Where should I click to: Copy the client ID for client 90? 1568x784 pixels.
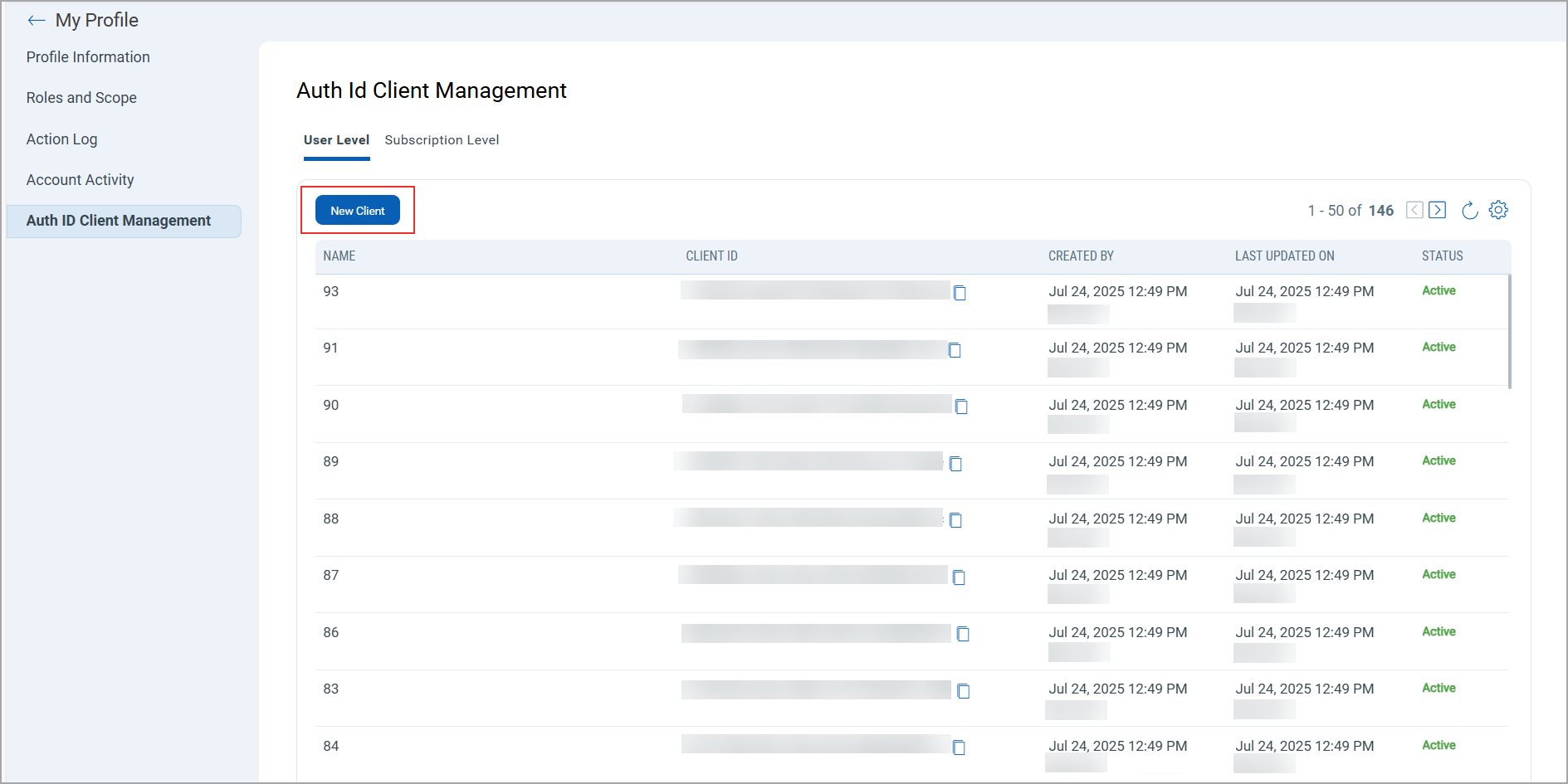[961, 407]
